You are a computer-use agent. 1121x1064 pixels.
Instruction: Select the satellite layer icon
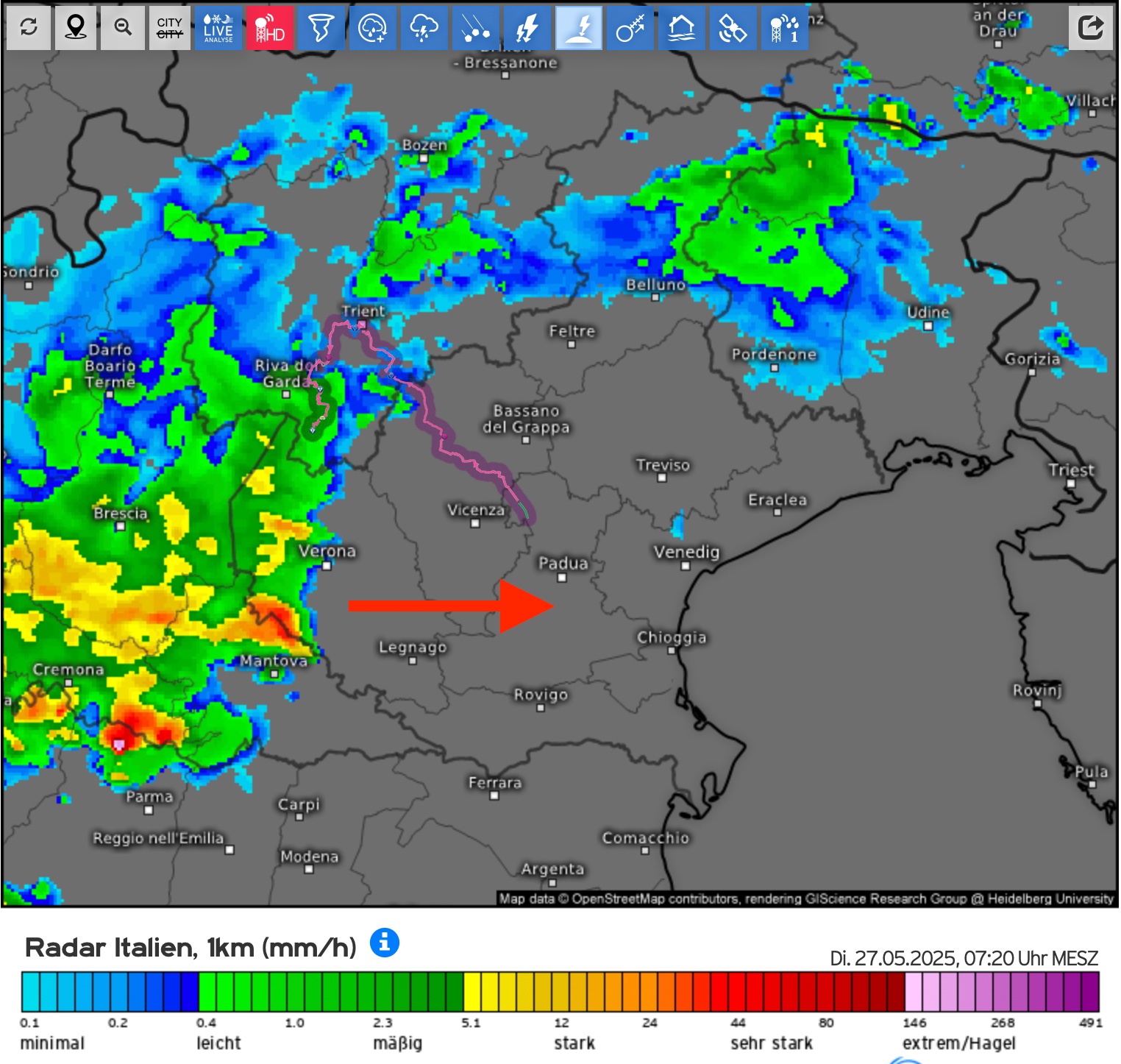tap(733, 28)
